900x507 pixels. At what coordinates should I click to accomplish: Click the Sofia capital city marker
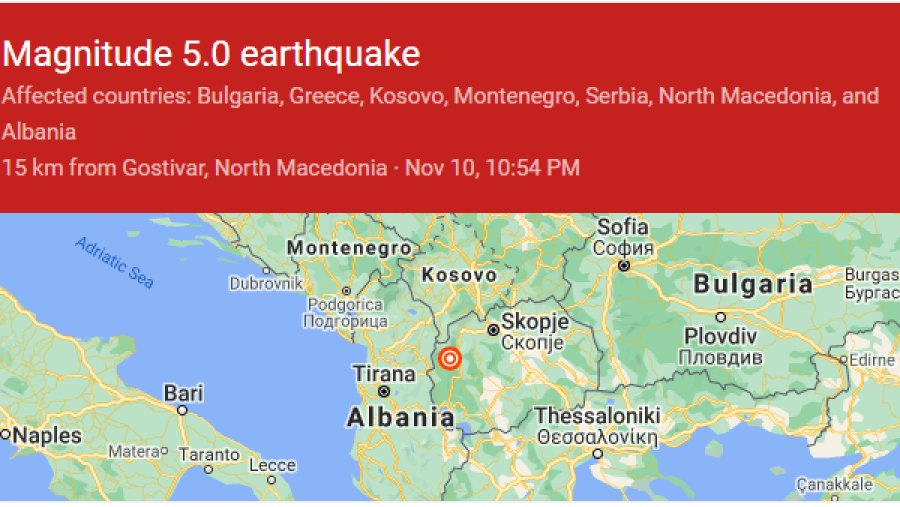click(x=624, y=266)
